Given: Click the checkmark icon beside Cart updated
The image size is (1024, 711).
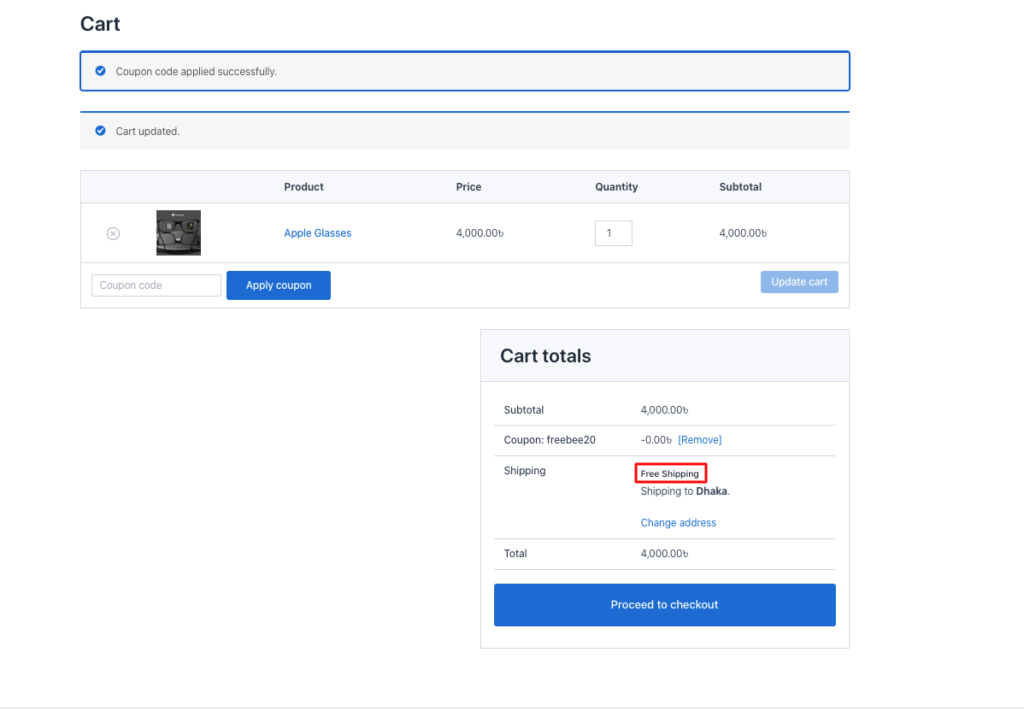Looking at the screenshot, I should coord(99,131).
